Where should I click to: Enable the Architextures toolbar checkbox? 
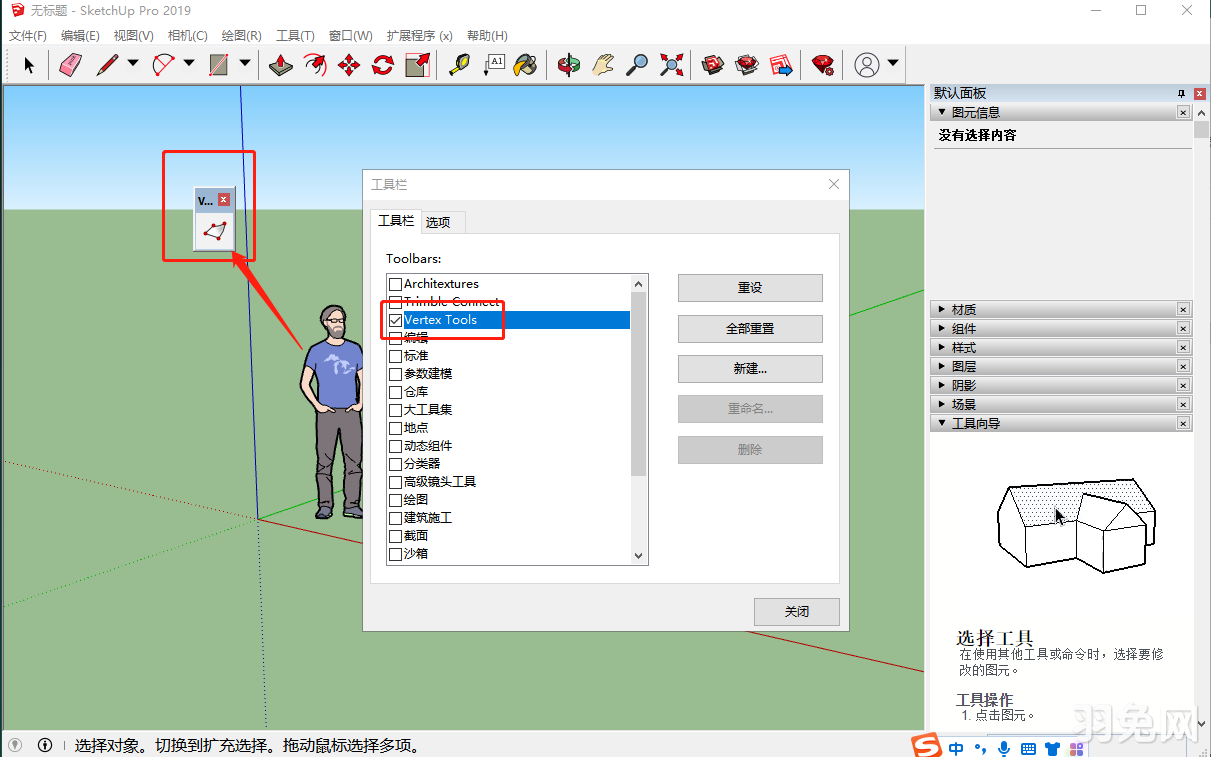click(396, 284)
